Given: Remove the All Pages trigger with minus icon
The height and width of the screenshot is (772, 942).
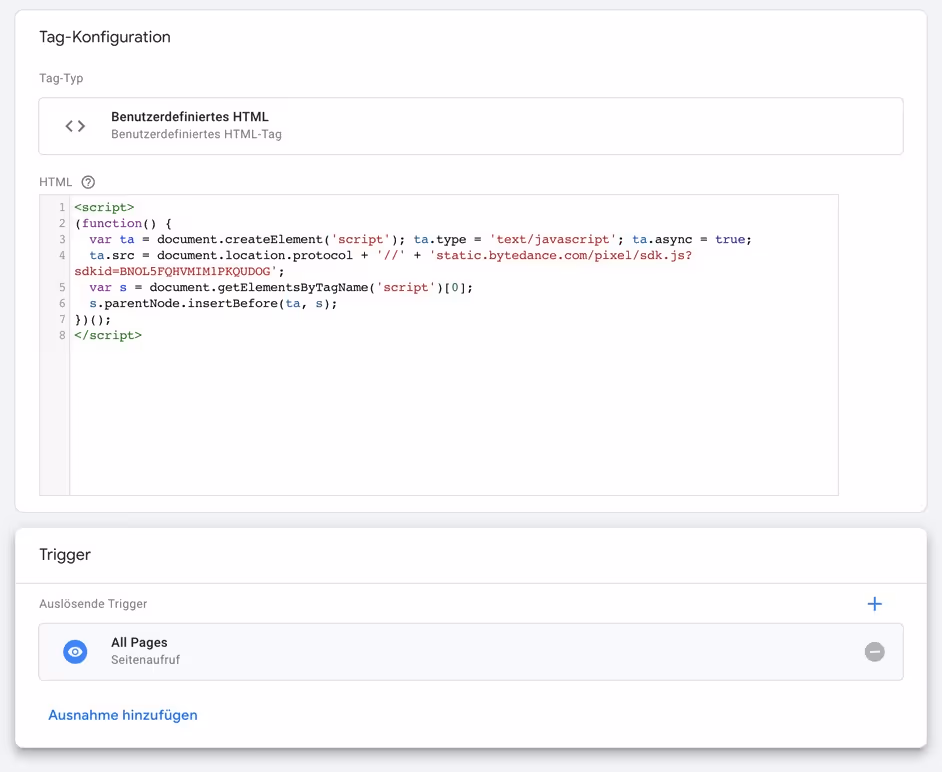Looking at the screenshot, I should coord(875,652).
